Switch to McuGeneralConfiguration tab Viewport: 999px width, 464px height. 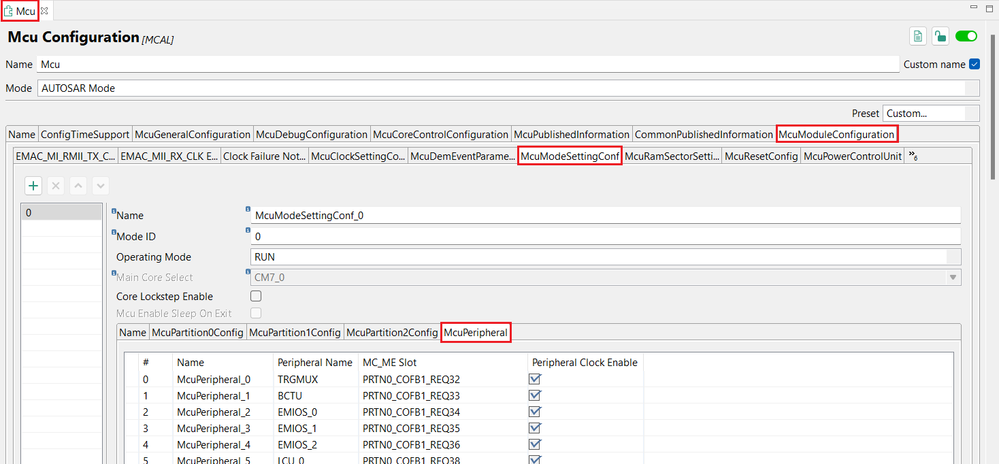tap(192, 134)
